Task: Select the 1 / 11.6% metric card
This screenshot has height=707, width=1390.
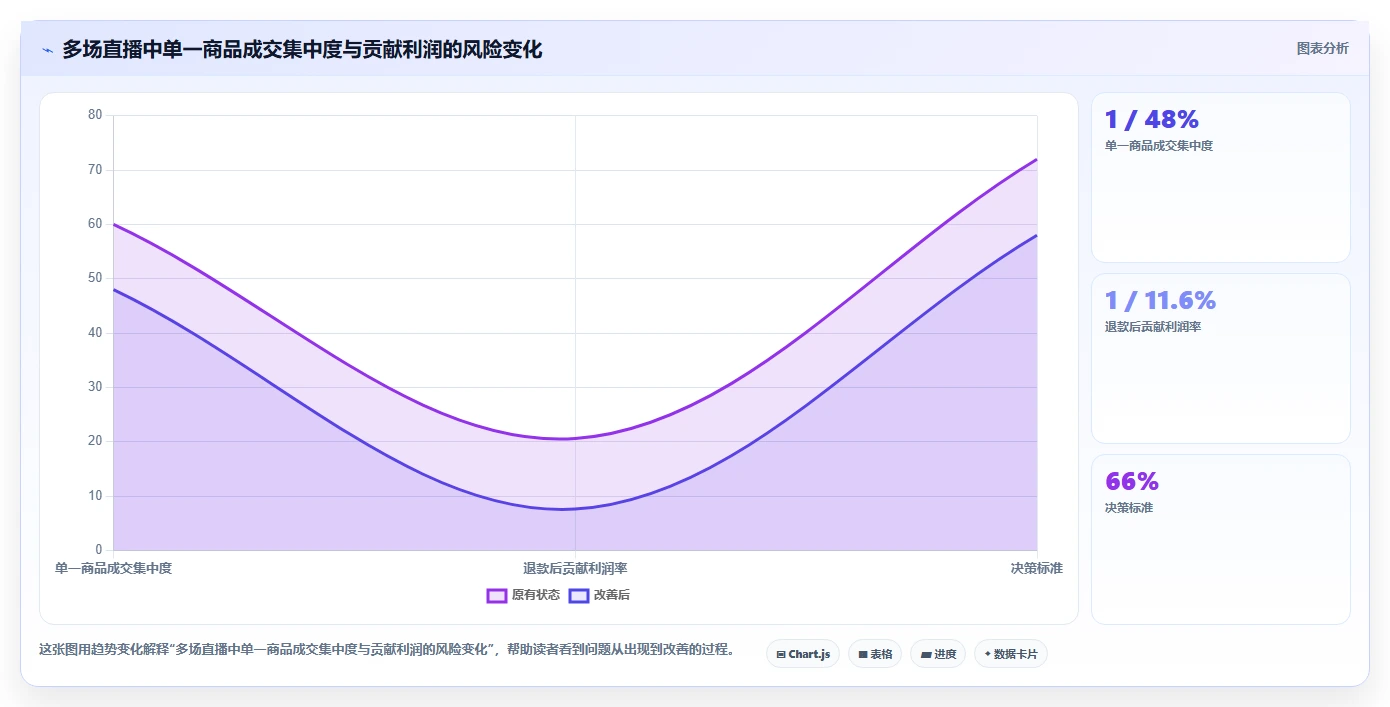Action: click(1221, 359)
